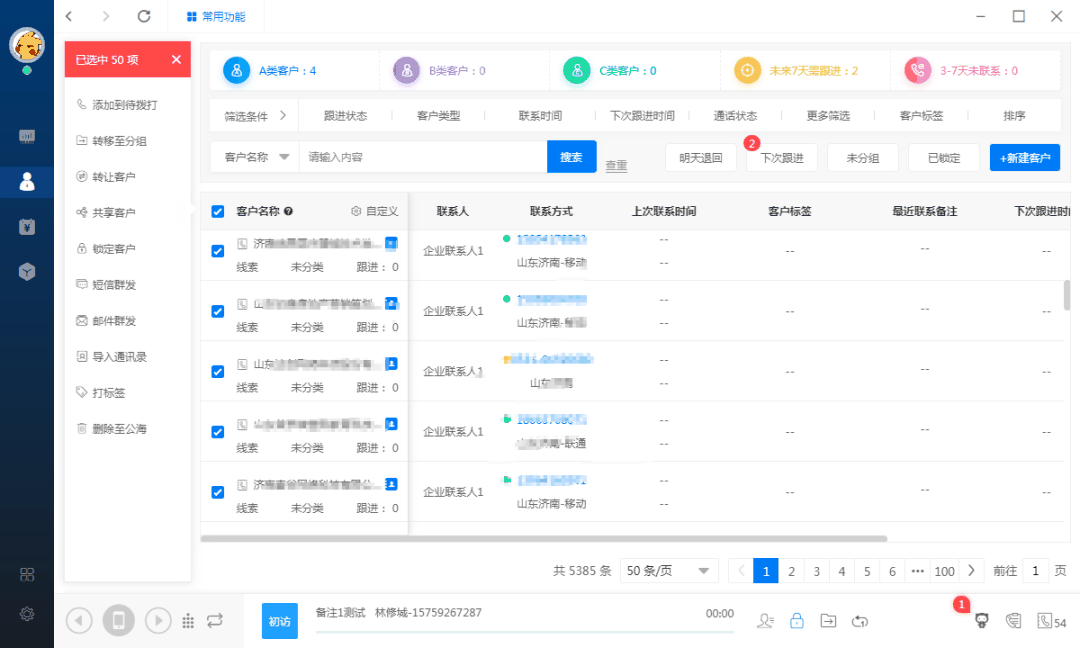The image size is (1080, 648).
Task: Uncheck the third customer row starting with 山东
Action: tap(218, 372)
